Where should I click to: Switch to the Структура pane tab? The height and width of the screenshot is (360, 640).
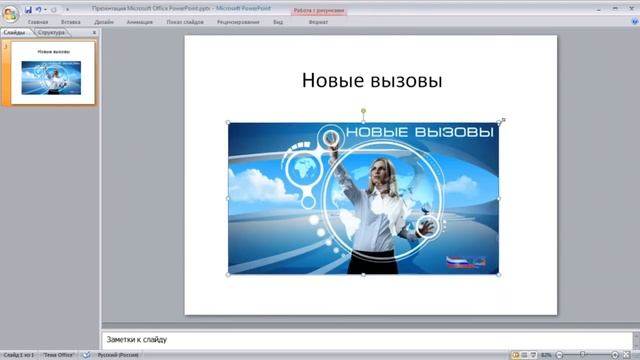coord(51,32)
